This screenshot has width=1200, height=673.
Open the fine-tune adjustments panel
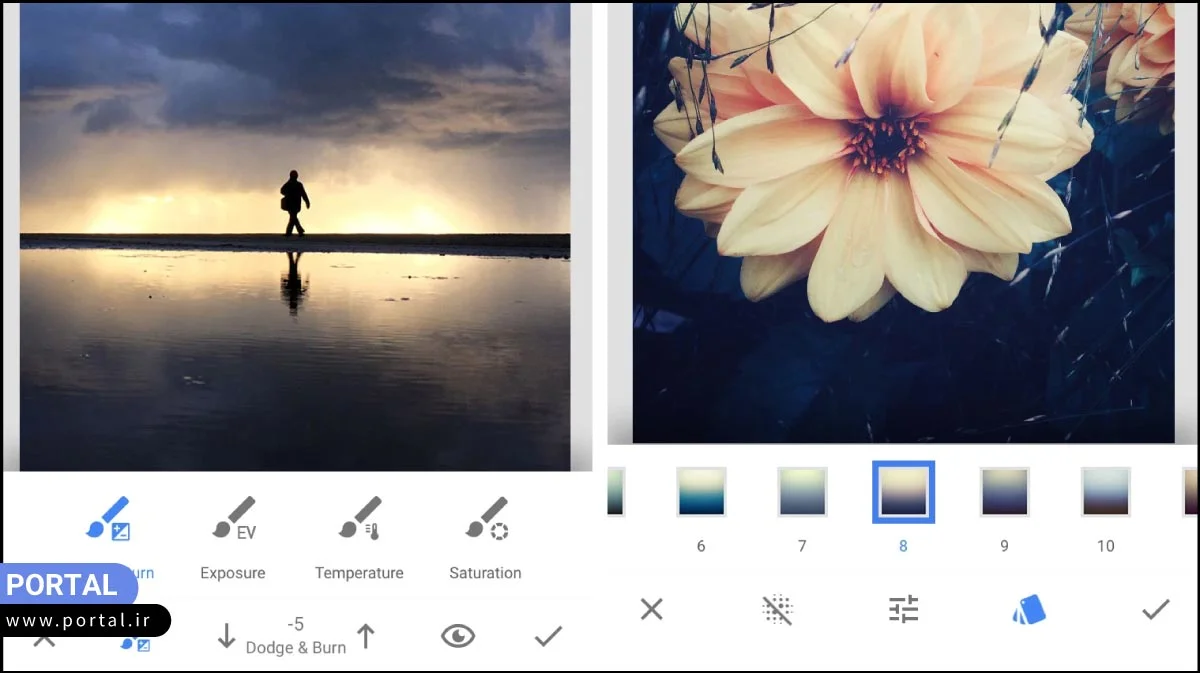pos(903,608)
